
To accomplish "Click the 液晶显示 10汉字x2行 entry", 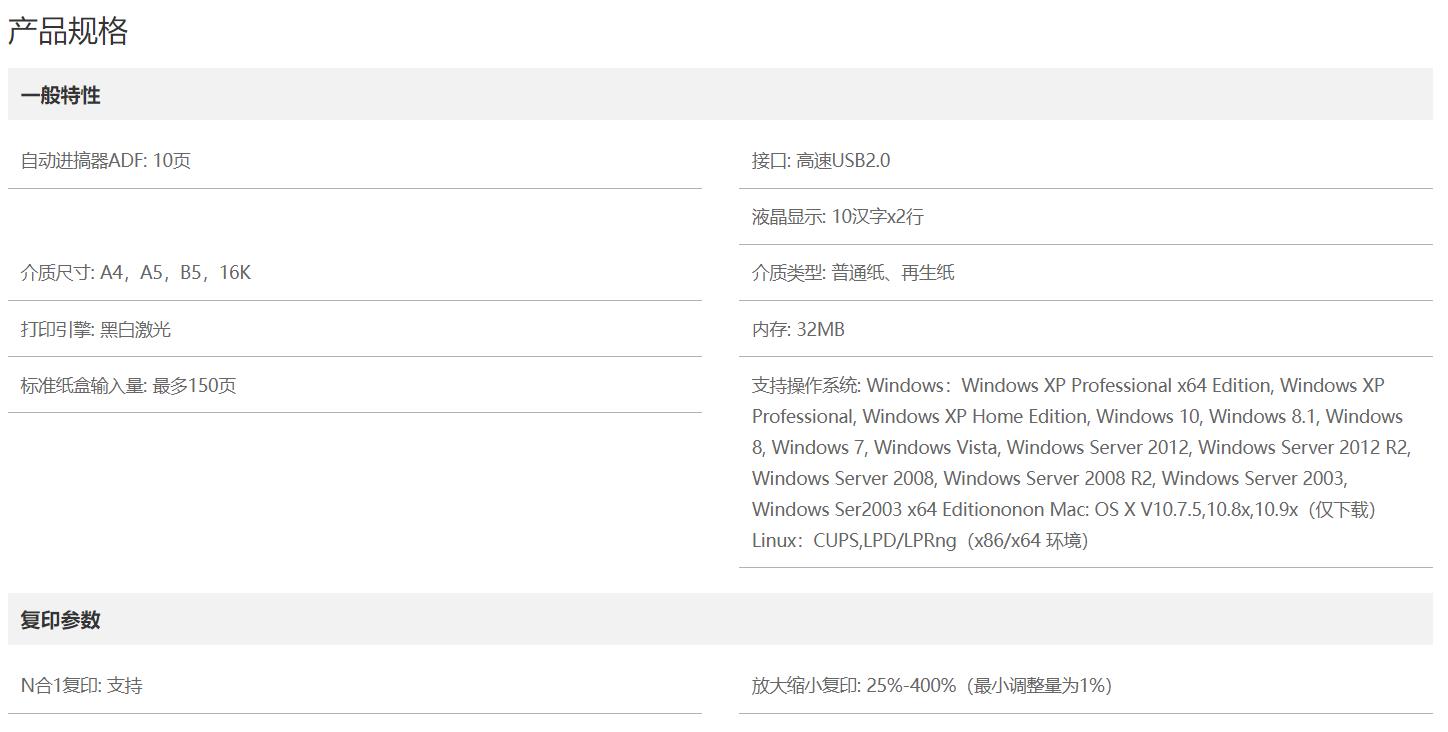I will coord(837,217).
